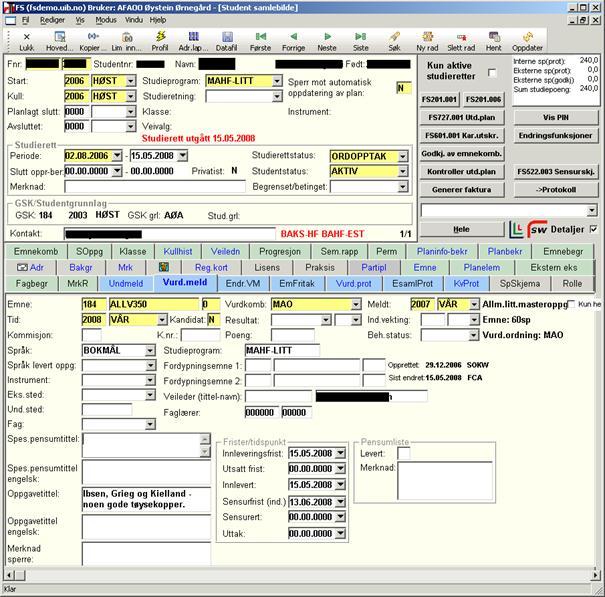This screenshot has width=605, height=597.
Task: Click the Merknad field under Studierett
Action: [x=155, y=187]
